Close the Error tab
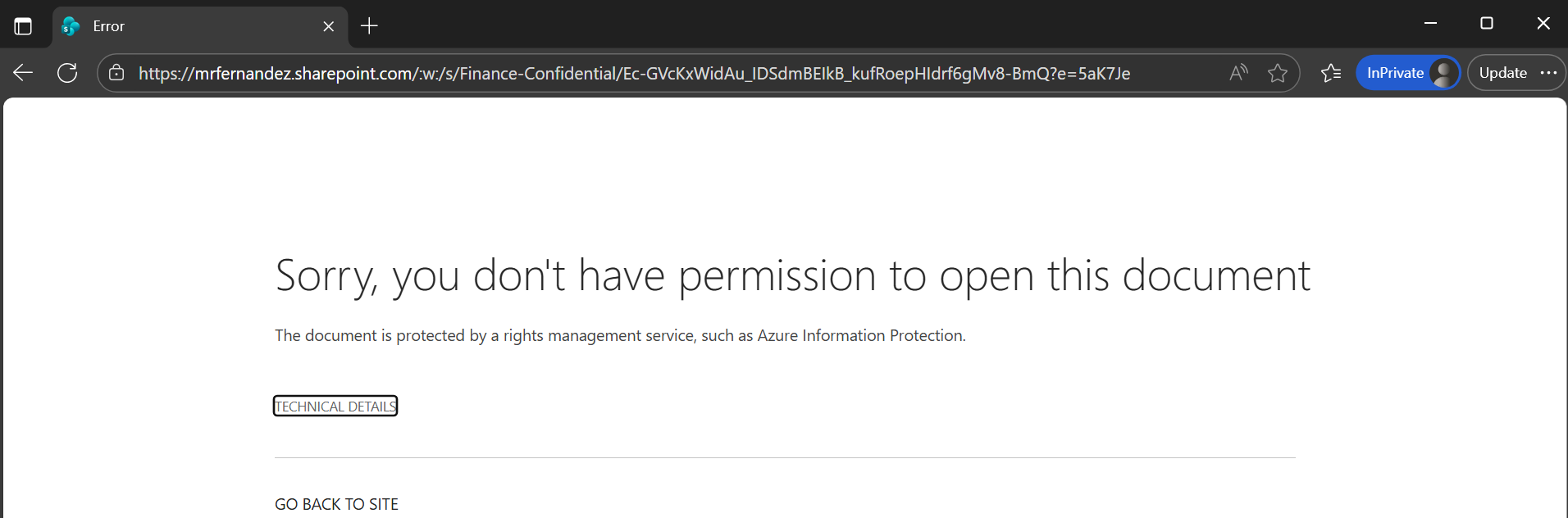Screen dimensions: 1568x518 (329, 26)
